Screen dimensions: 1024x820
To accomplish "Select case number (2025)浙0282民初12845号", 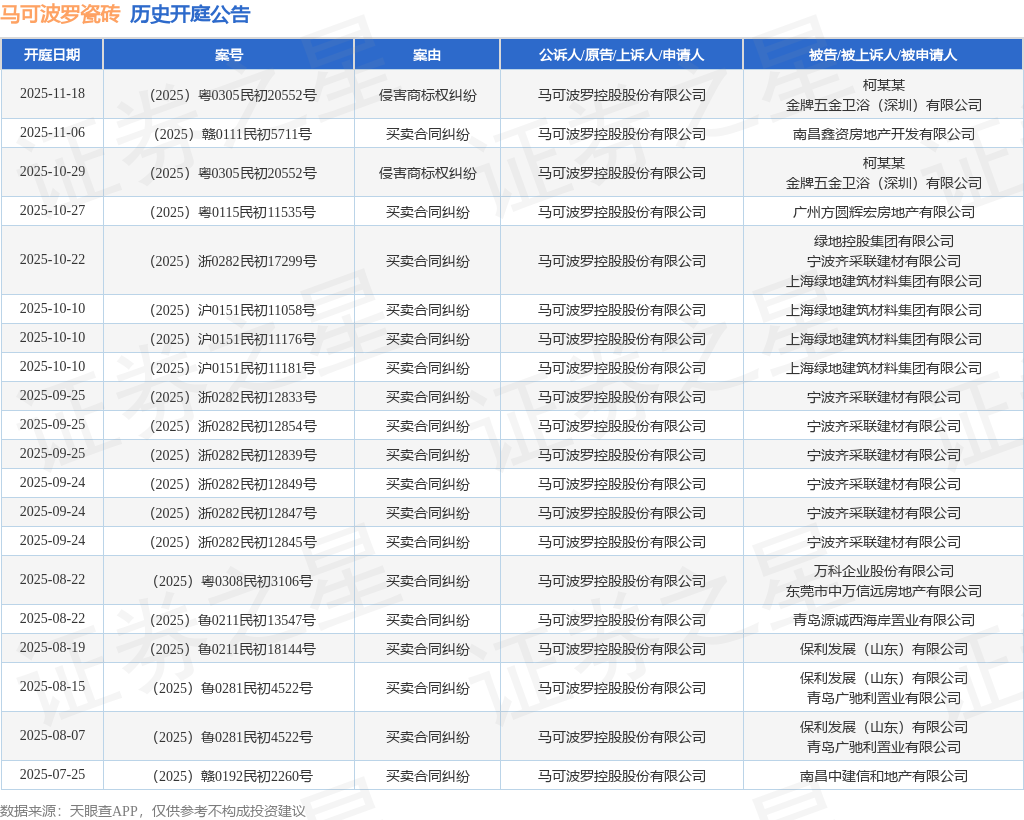I will point(232,542).
